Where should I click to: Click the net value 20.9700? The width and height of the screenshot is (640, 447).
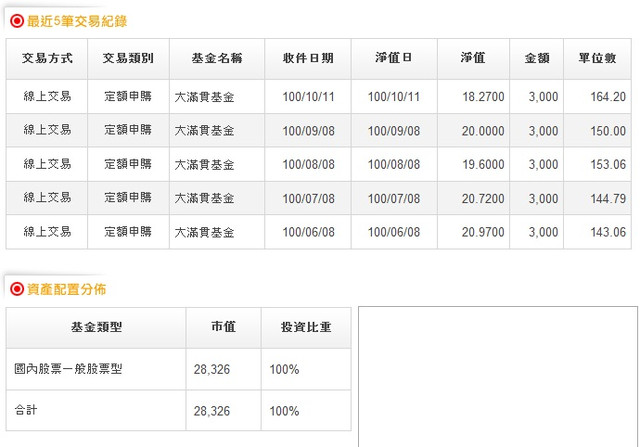[x=483, y=232]
